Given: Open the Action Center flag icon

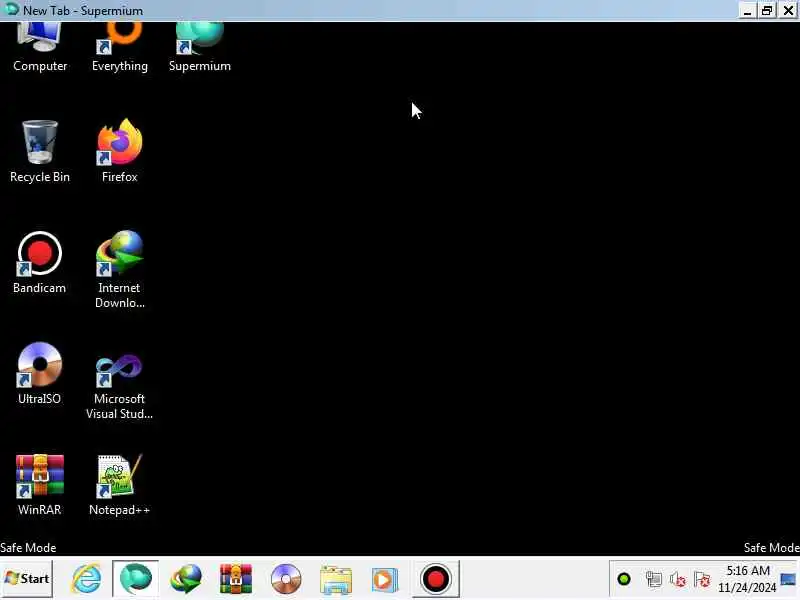Looking at the screenshot, I should (x=702, y=579).
